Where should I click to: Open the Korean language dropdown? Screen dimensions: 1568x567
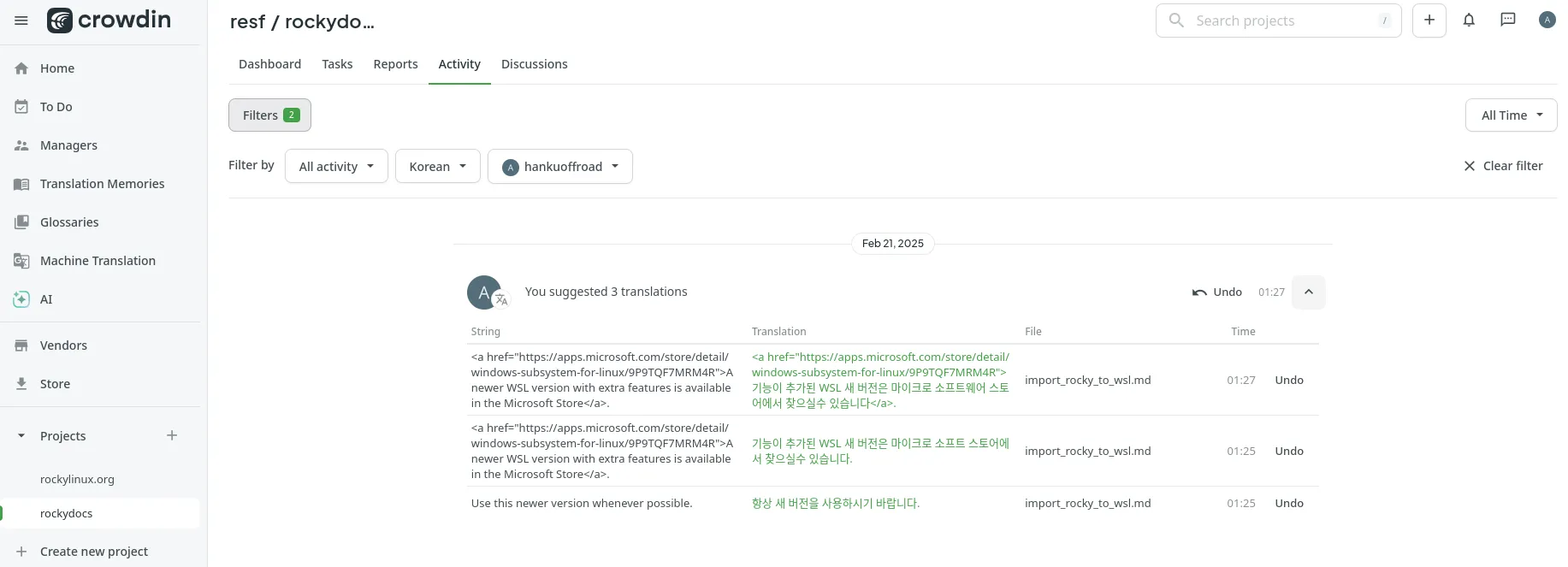tap(437, 167)
